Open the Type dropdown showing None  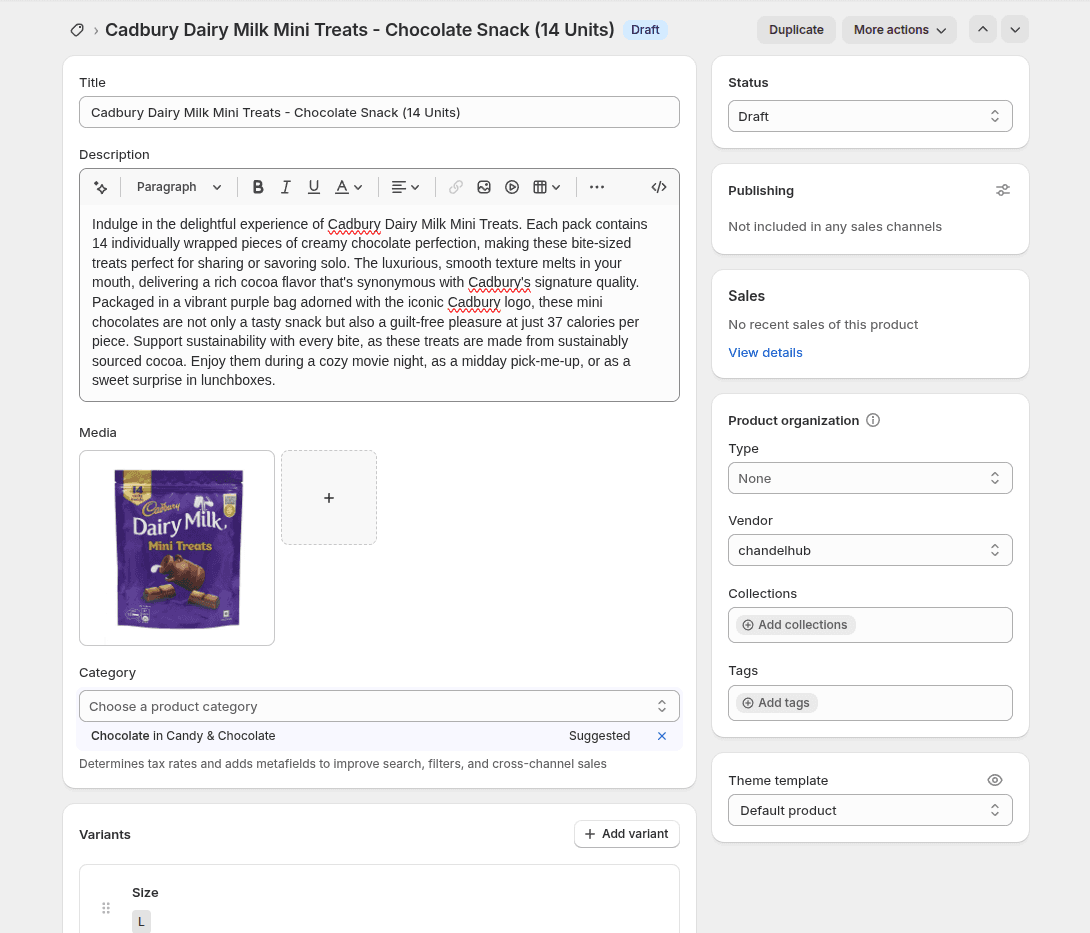(870, 478)
